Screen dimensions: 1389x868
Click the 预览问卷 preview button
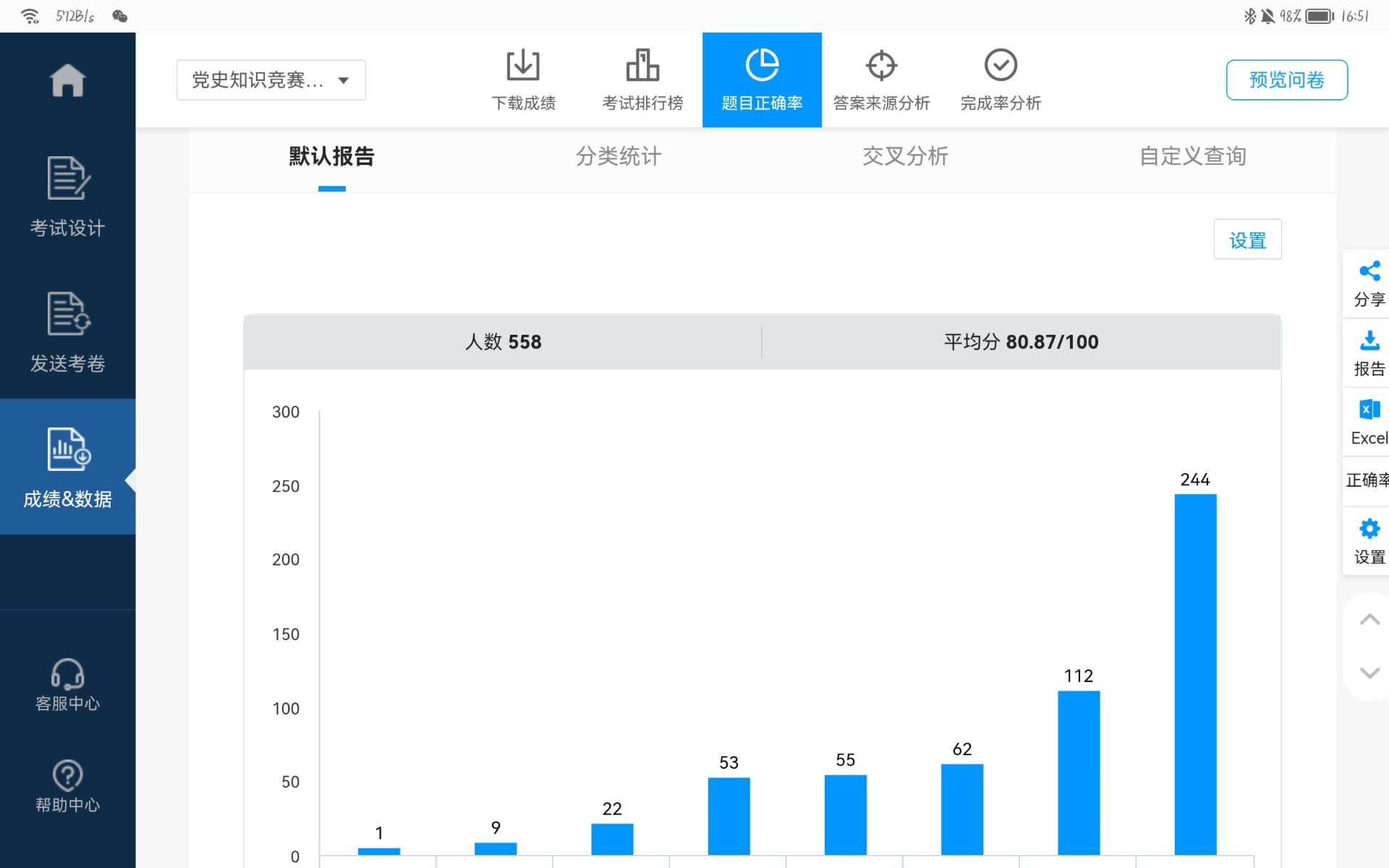point(1286,80)
